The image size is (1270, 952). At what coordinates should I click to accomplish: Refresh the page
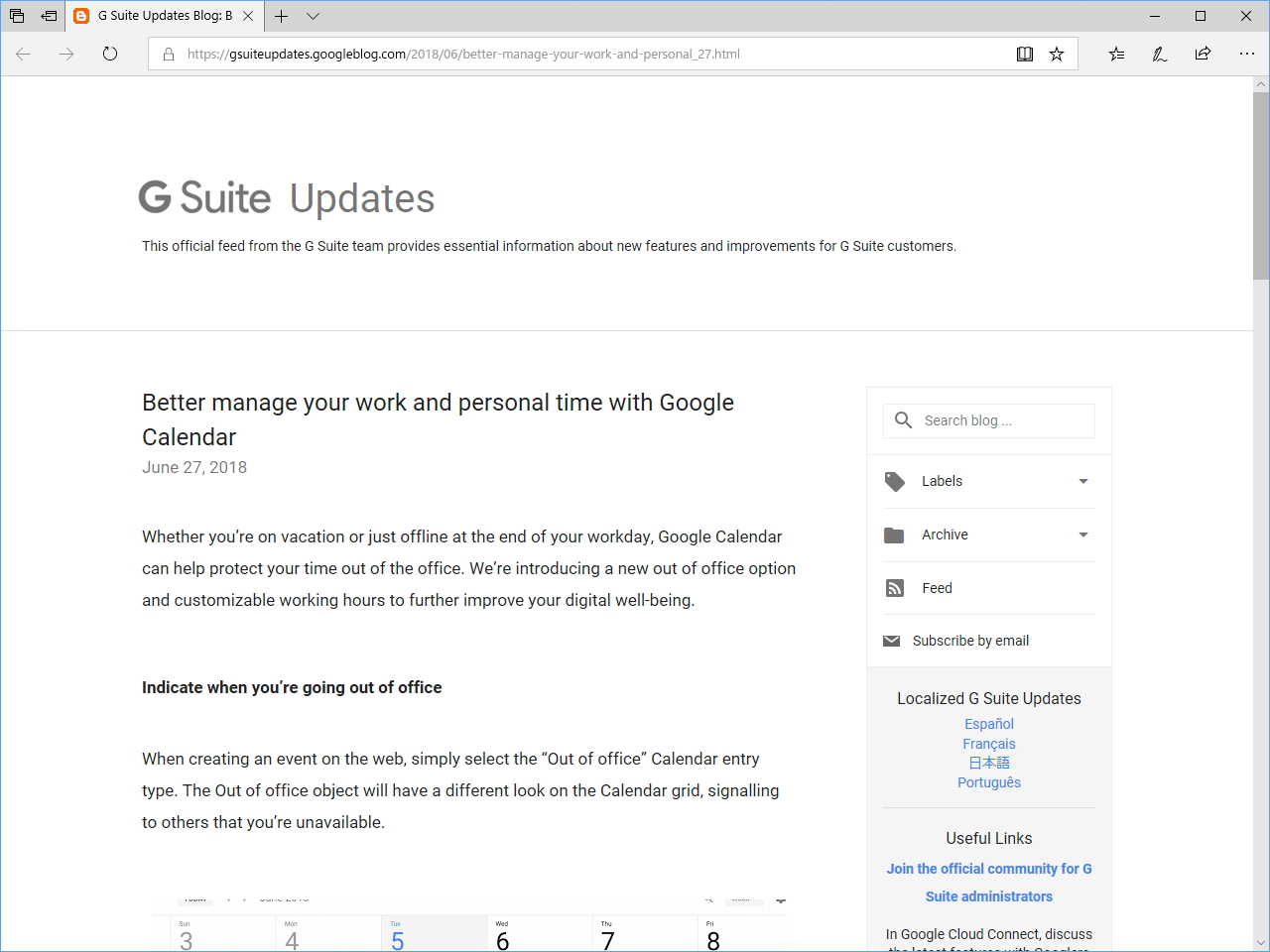click(109, 55)
